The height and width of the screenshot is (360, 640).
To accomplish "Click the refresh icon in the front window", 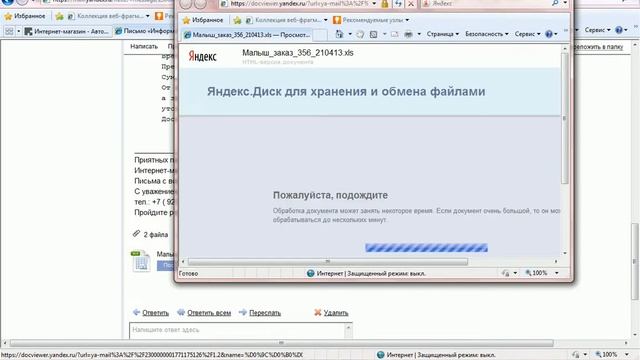I will click(x=398, y=4).
